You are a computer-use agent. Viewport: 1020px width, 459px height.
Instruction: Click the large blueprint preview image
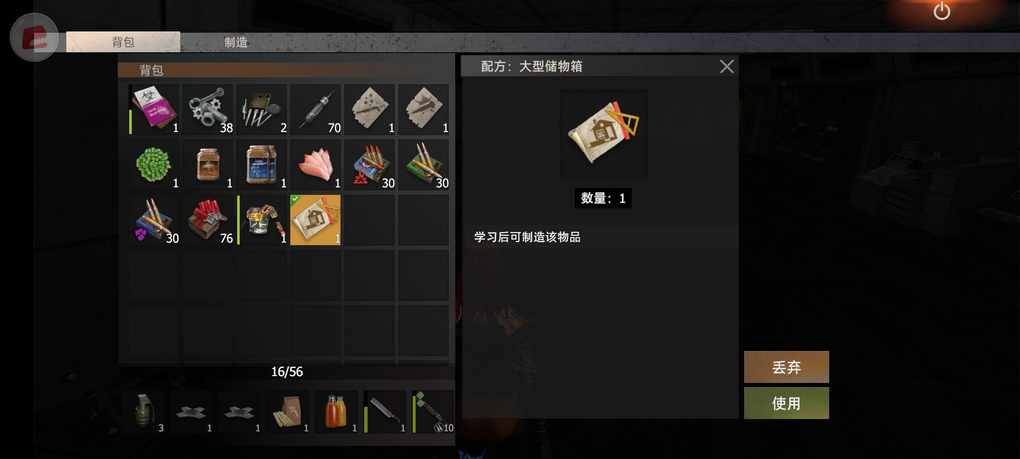(x=604, y=135)
